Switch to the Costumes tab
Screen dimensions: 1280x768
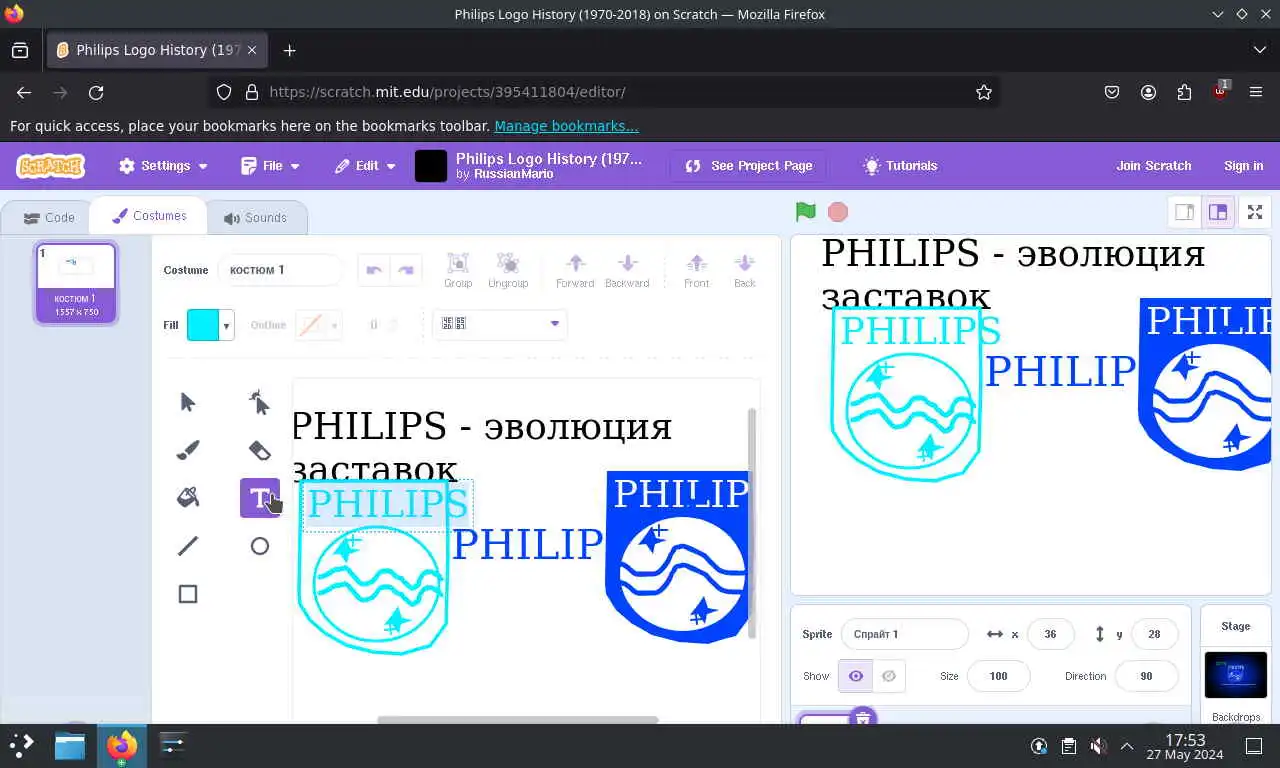tap(149, 216)
